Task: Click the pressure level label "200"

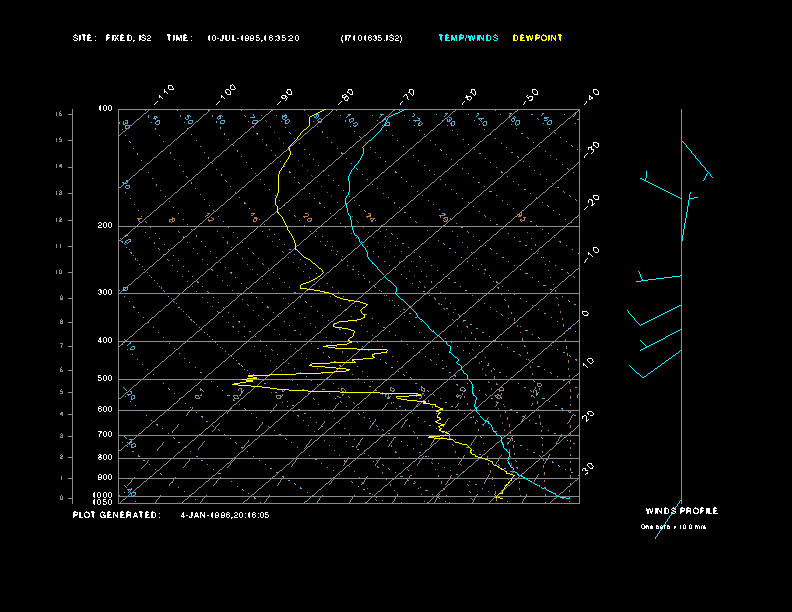Action: (105, 226)
